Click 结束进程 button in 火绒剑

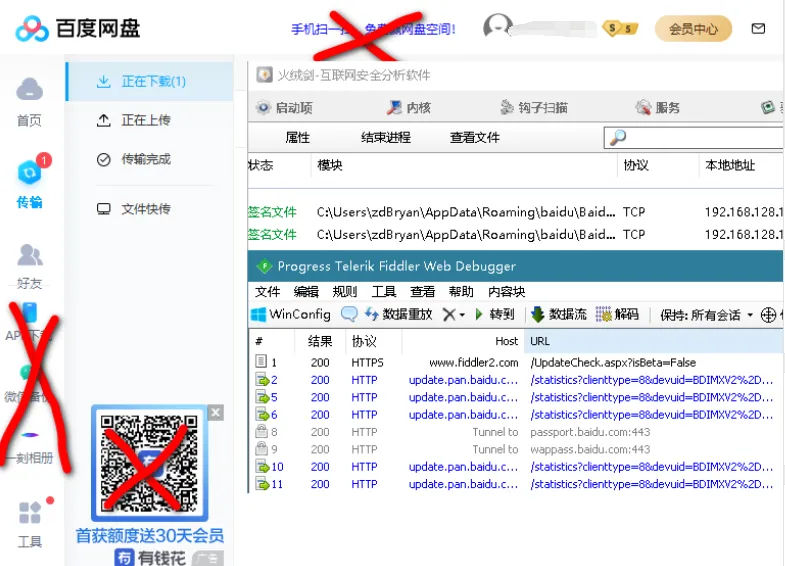pyautogui.click(x=385, y=137)
